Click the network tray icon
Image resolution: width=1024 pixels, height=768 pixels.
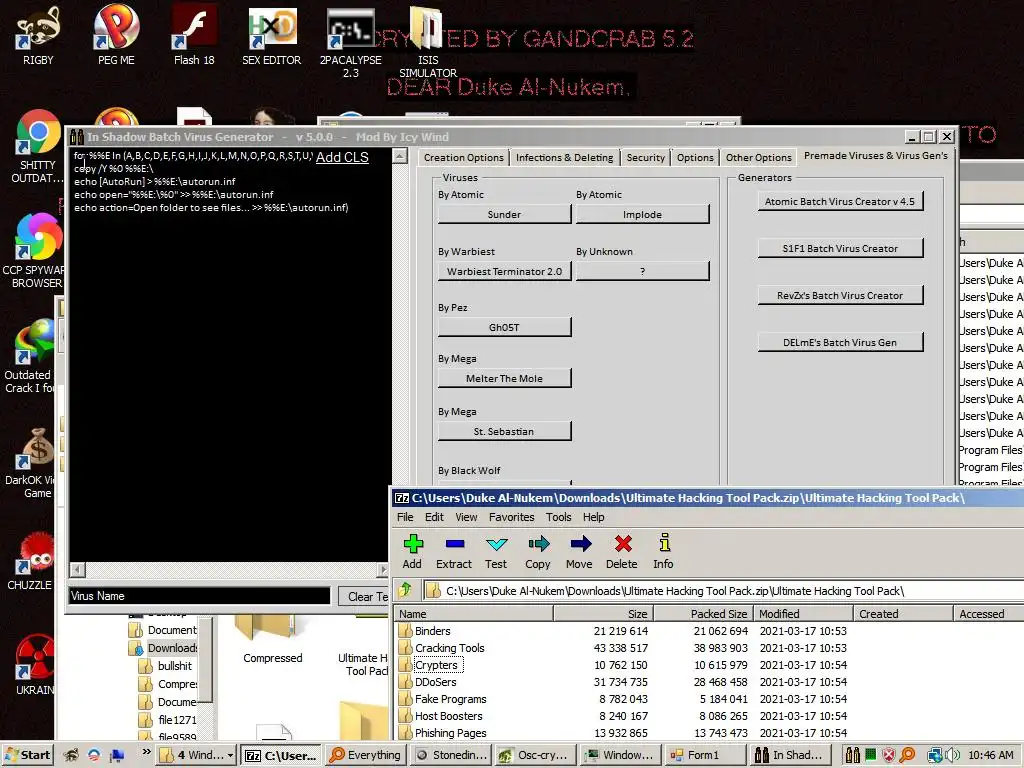click(x=934, y=755)
